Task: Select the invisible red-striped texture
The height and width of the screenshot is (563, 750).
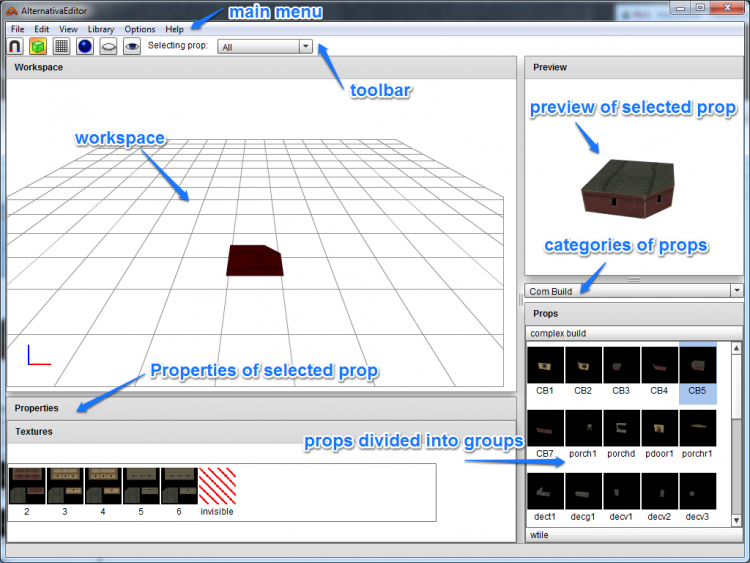Action: [x=217, y=486]
